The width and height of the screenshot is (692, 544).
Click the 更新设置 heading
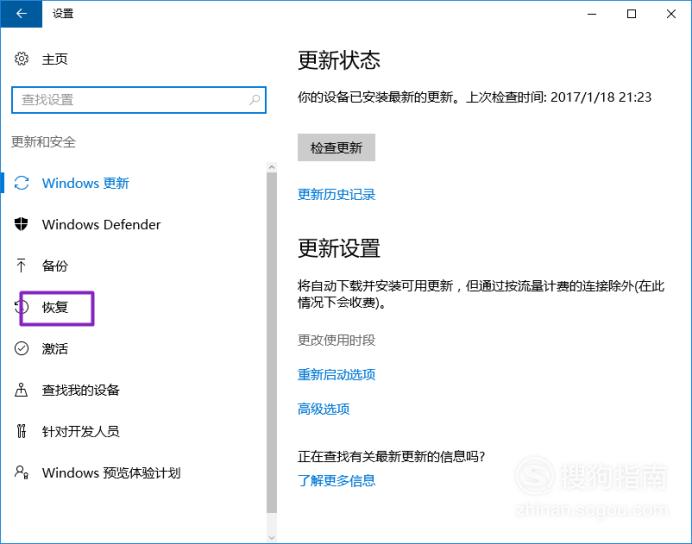point(339,248)
